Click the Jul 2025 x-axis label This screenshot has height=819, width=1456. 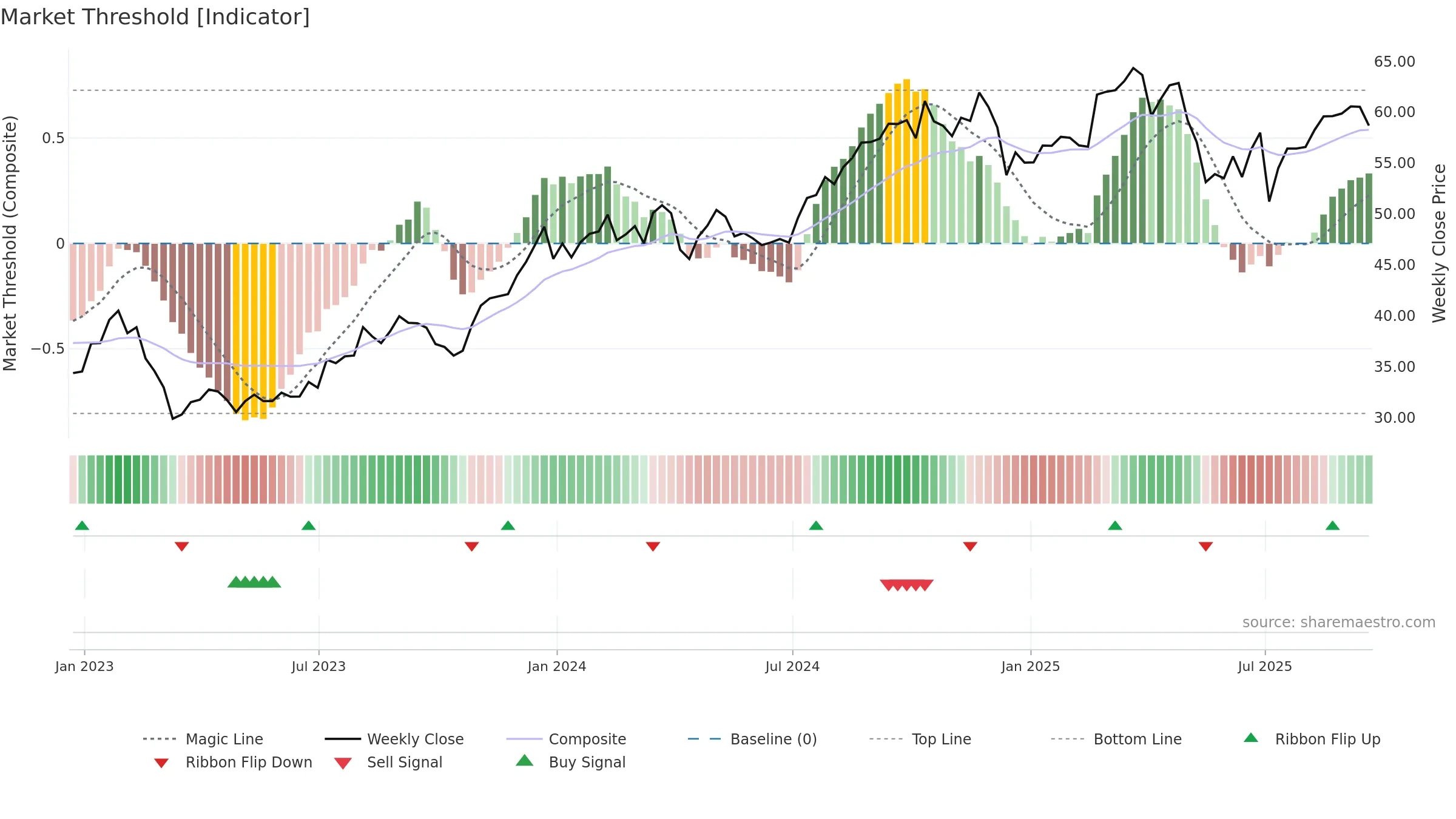click(1265, 666)
